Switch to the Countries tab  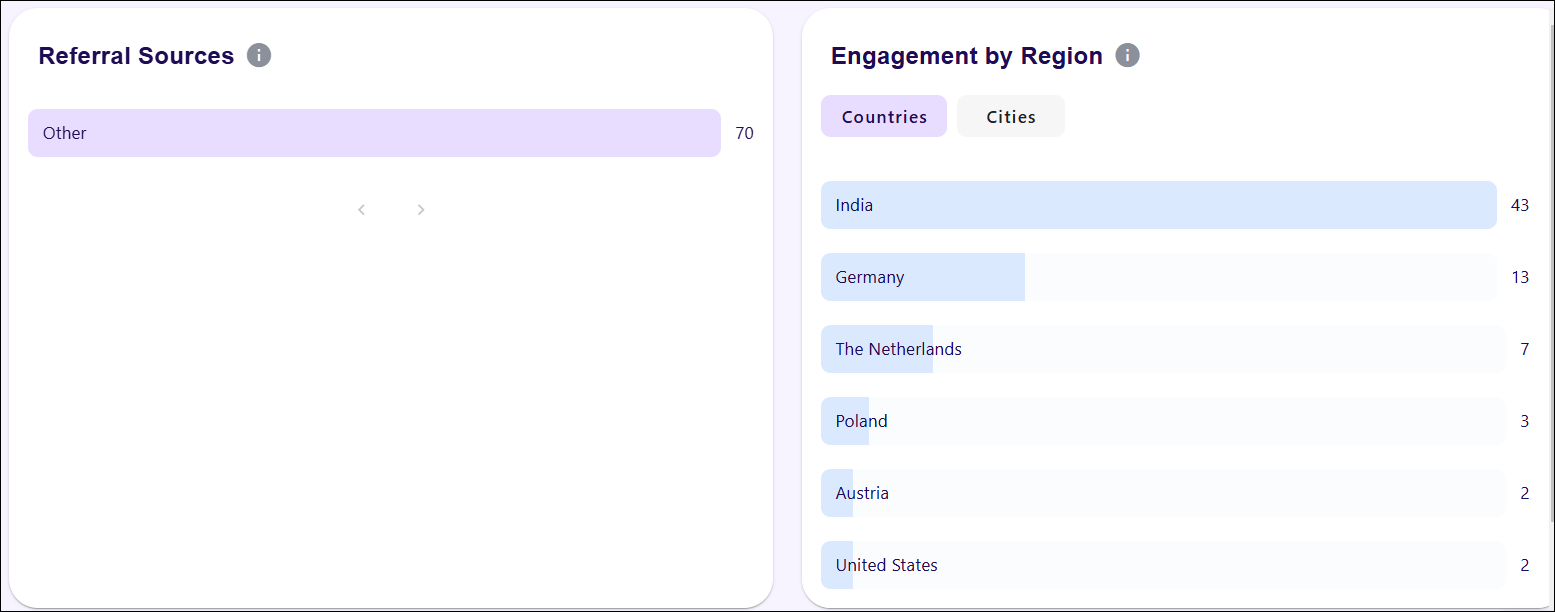click(x=884, y=117)
